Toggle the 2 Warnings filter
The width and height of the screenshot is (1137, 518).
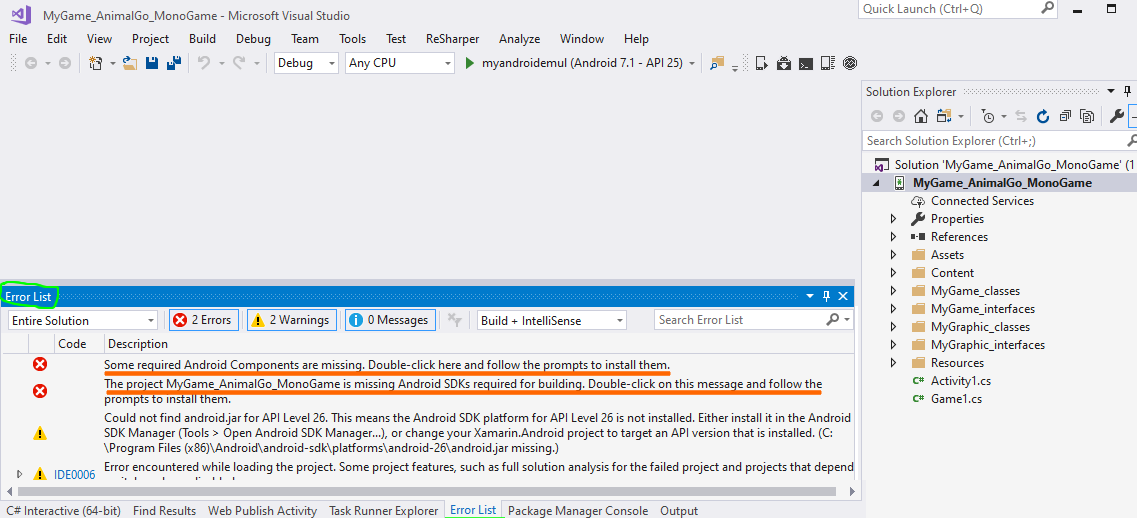click(x=291, y=320)
